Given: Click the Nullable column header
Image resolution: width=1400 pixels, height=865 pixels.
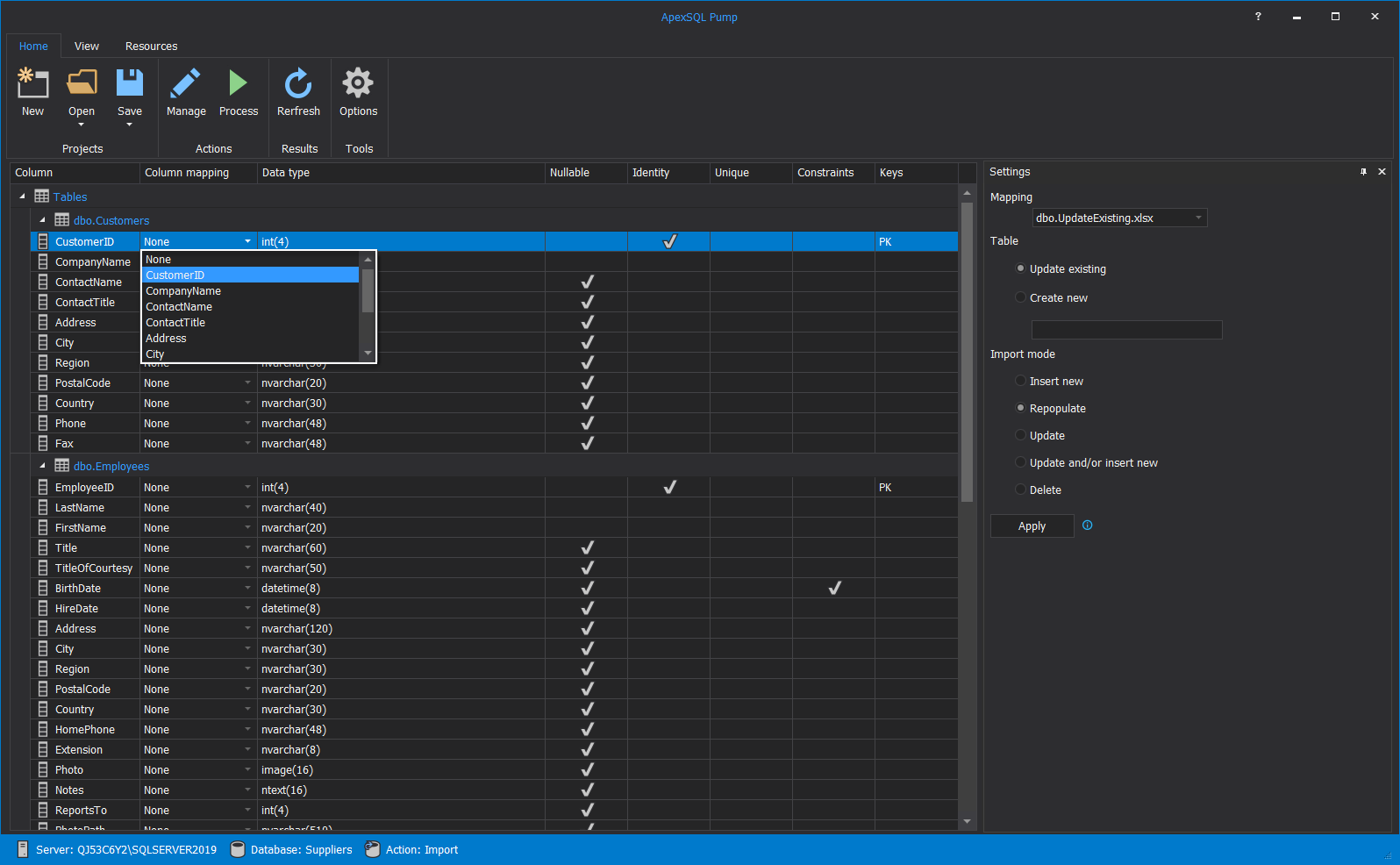Looking at the screenshot, I should pyautogui.click(x=586, y=173).
